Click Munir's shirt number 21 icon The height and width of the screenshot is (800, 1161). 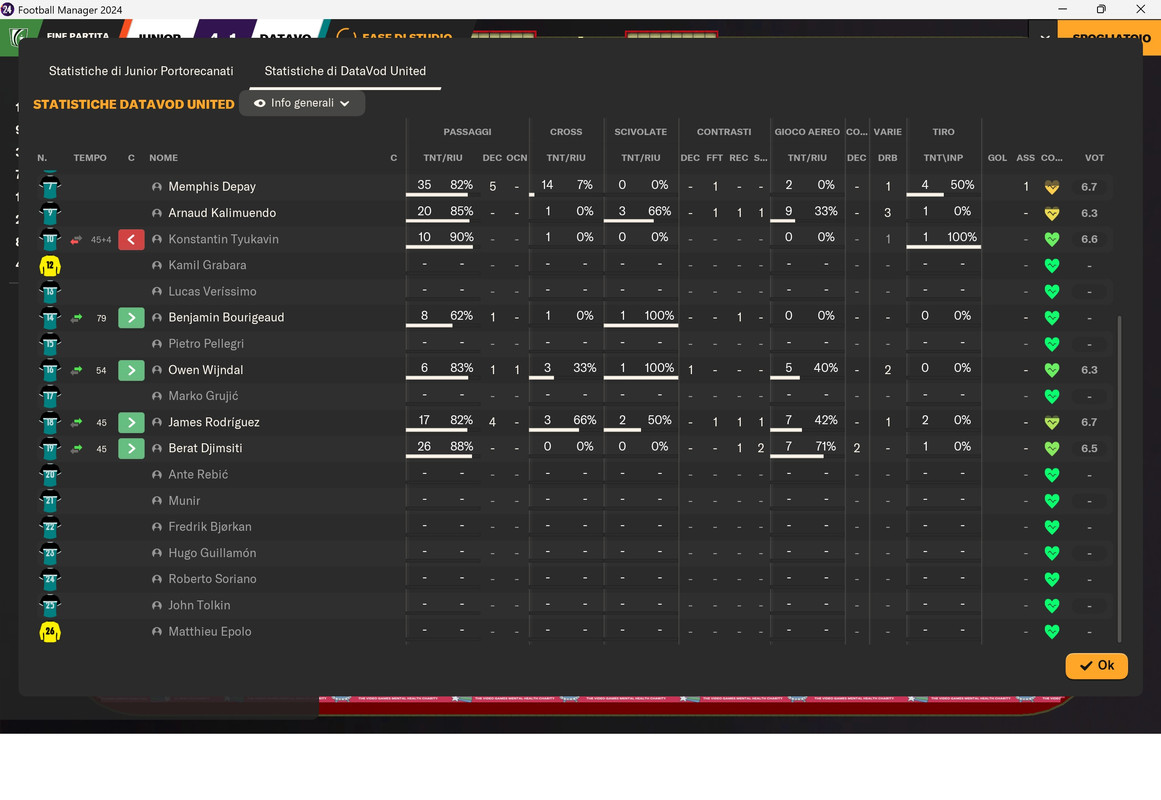point(50,501)
